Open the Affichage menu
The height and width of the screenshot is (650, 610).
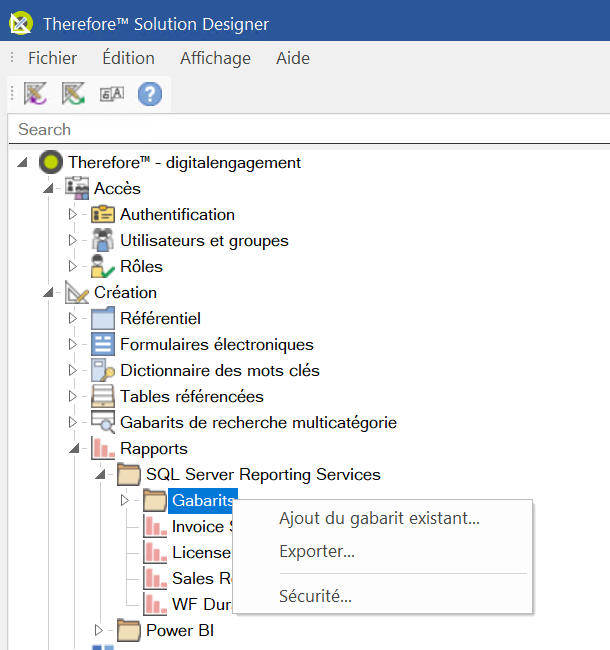215,58
